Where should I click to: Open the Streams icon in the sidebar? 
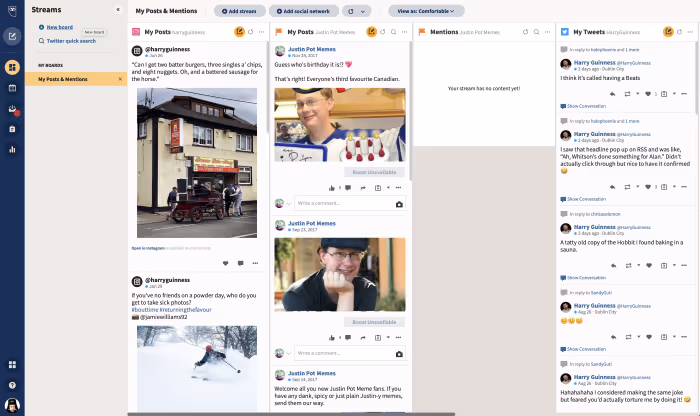(x=12, y=67)
